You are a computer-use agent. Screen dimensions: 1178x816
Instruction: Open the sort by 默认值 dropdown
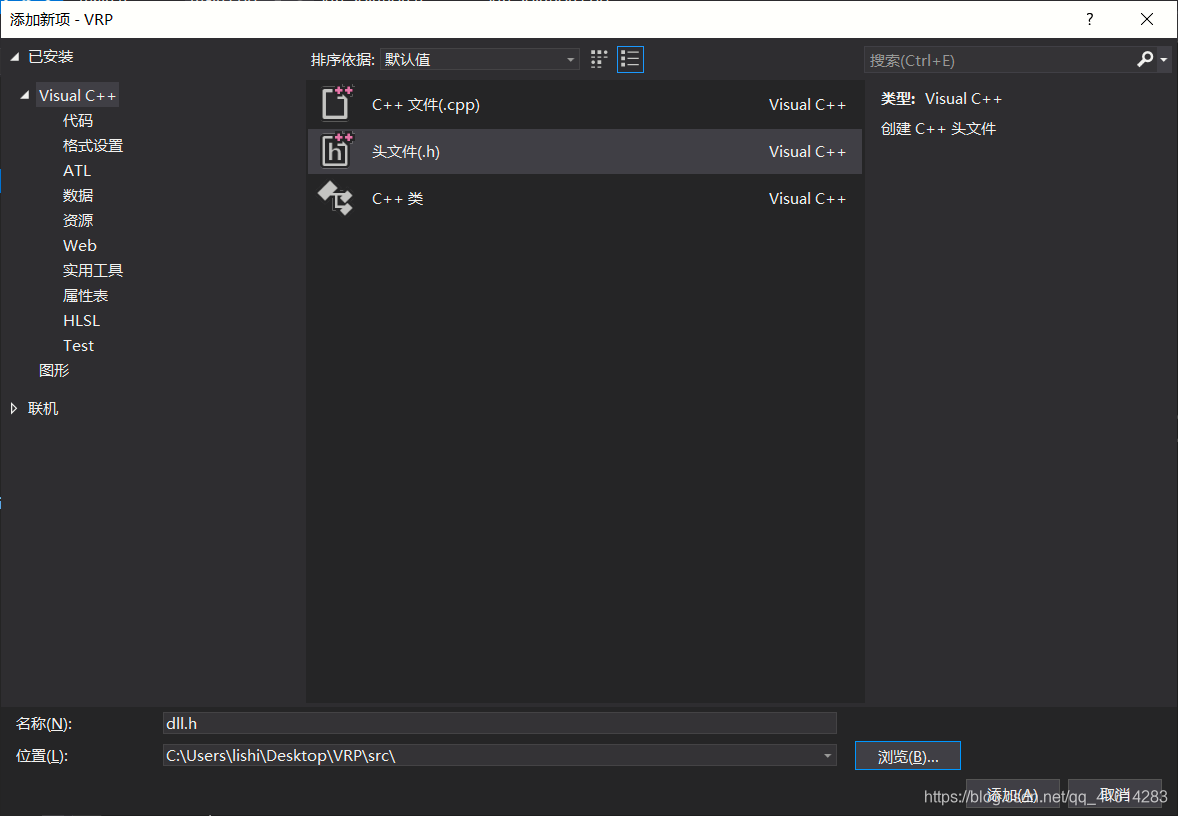tap(479, 59)
